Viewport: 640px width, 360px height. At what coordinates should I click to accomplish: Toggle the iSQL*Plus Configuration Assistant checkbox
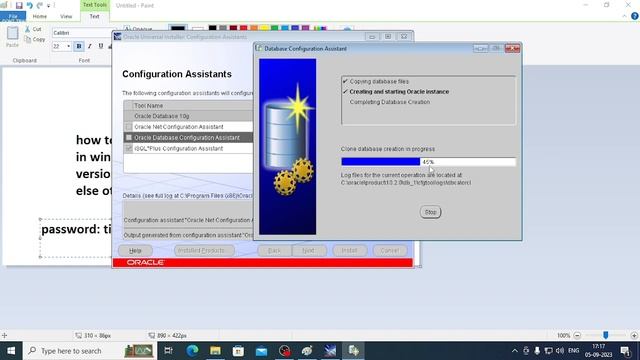[129, 149]
